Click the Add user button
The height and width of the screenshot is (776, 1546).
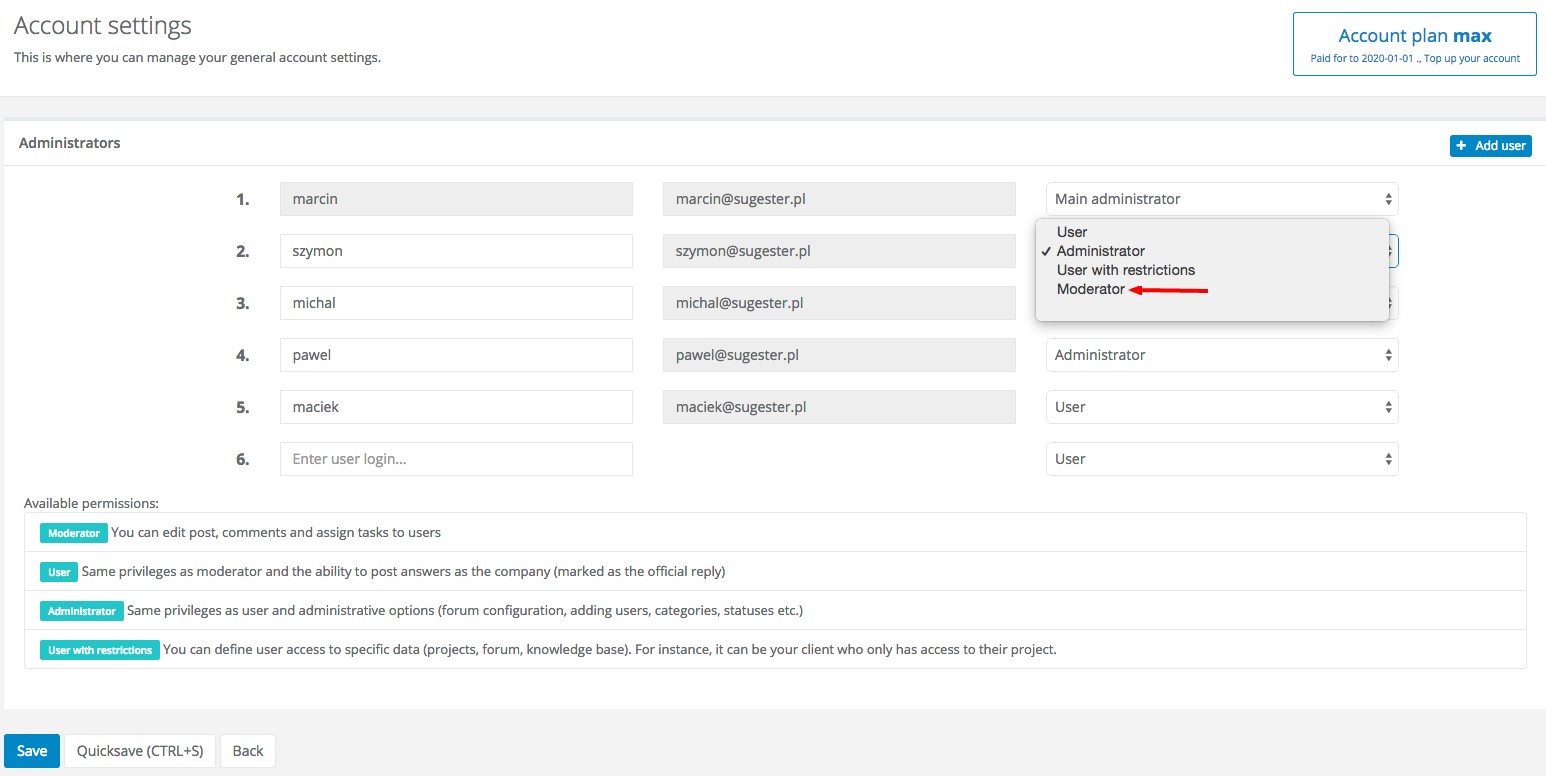pos(1490,146)
